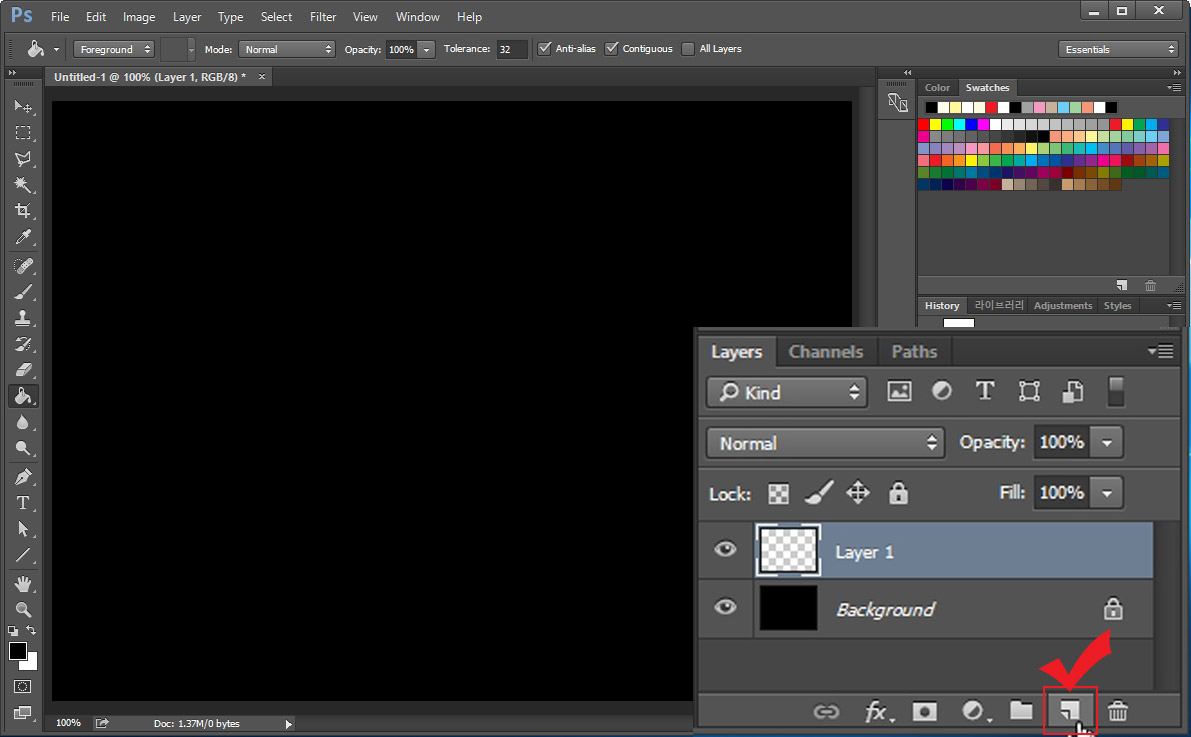The image size is (1191, 737).
Task: Select the Paint Bucket tool
Action: [23, 396]
